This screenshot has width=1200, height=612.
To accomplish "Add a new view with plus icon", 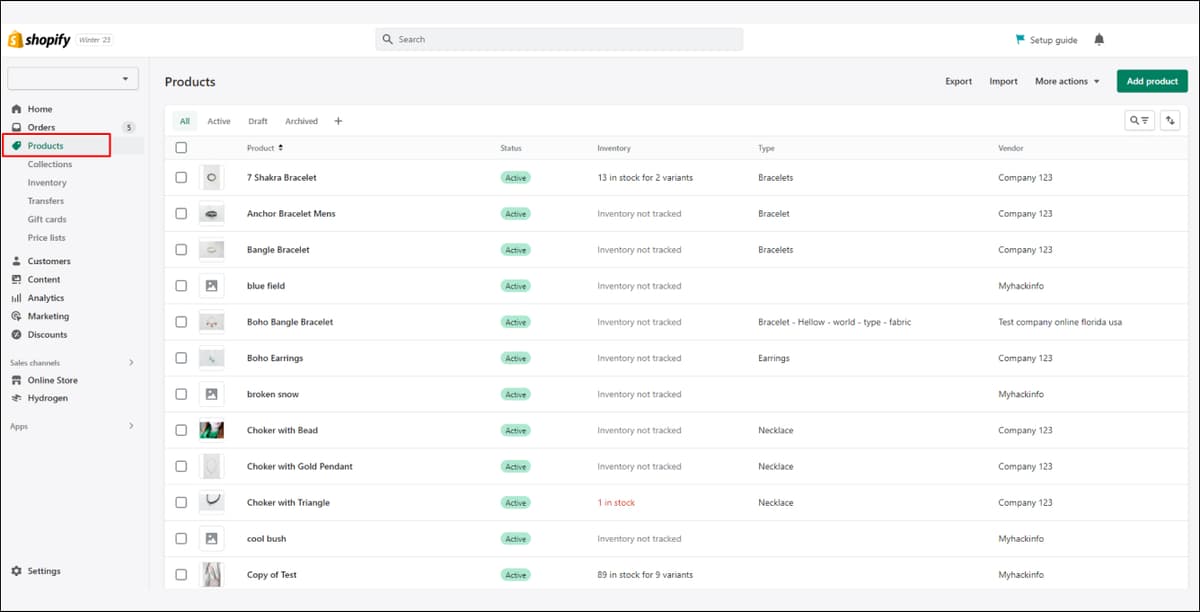I will point(338,121).
